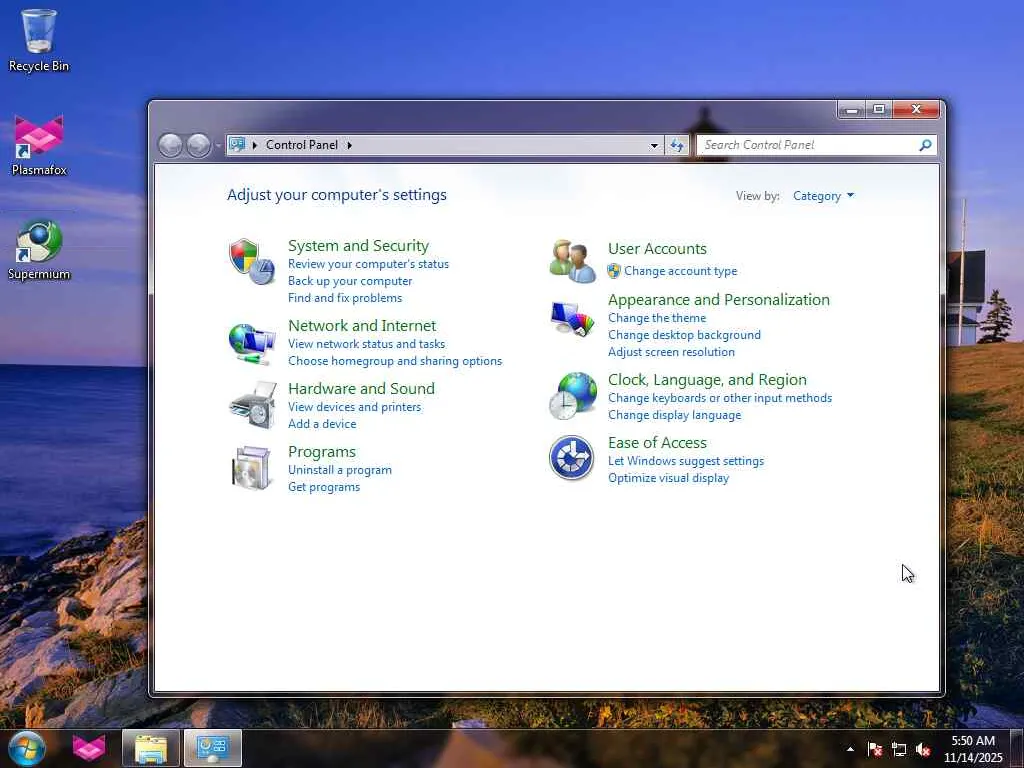
Task: Open the Windows Start orb
Action: coord(27,748)
